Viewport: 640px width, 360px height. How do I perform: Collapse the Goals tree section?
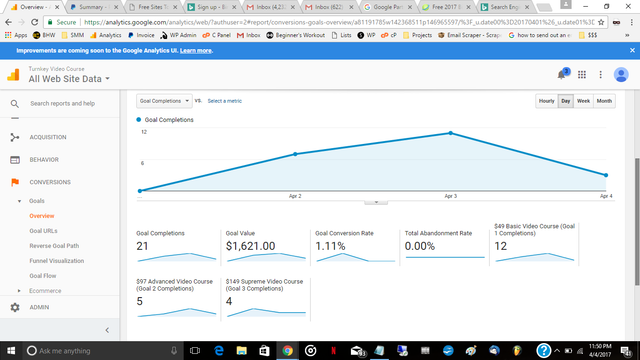tap(19, 201)
